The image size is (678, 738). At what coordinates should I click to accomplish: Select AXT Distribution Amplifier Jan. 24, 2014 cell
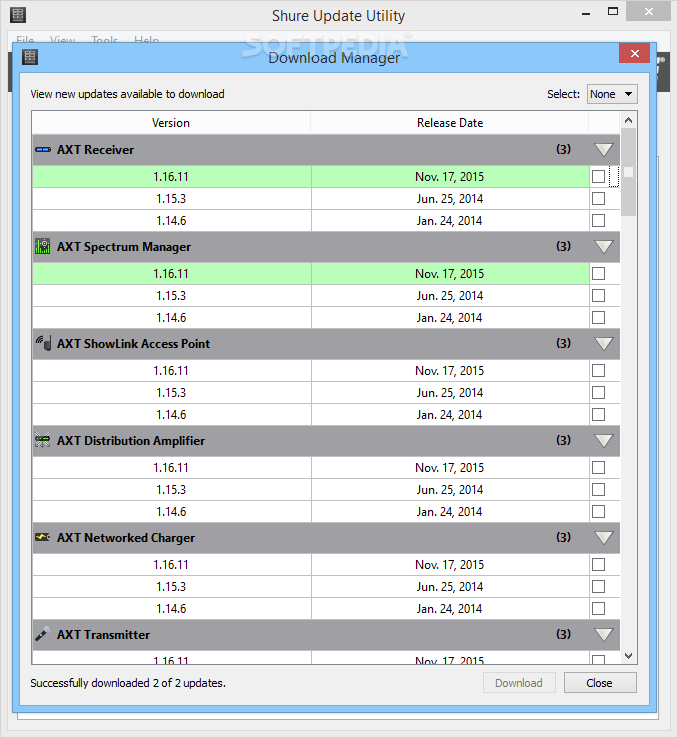pos(450,512)
